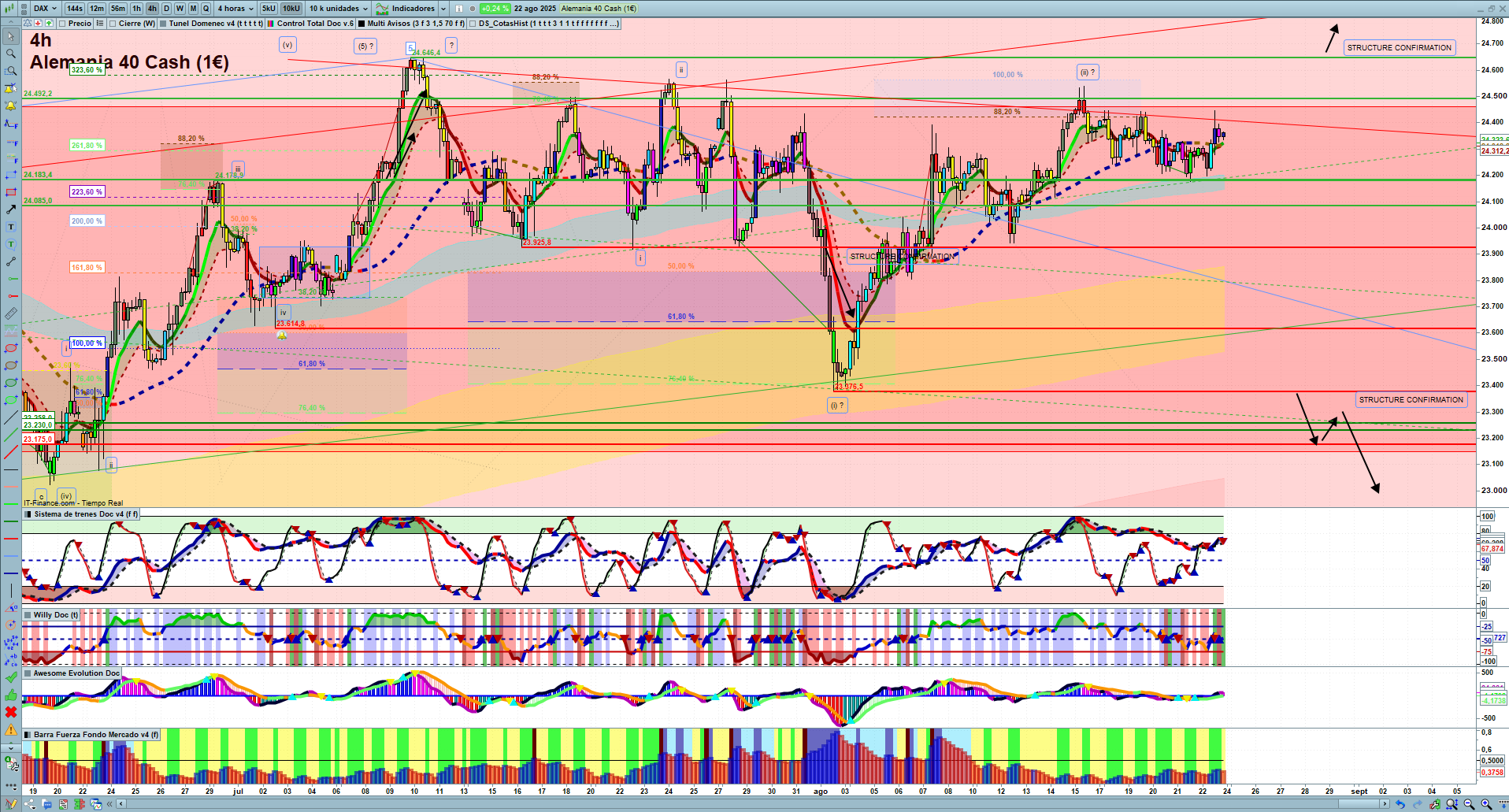Select the thumbs-up marker tool
Screen dimensions: 1509x812
(11, 695)
